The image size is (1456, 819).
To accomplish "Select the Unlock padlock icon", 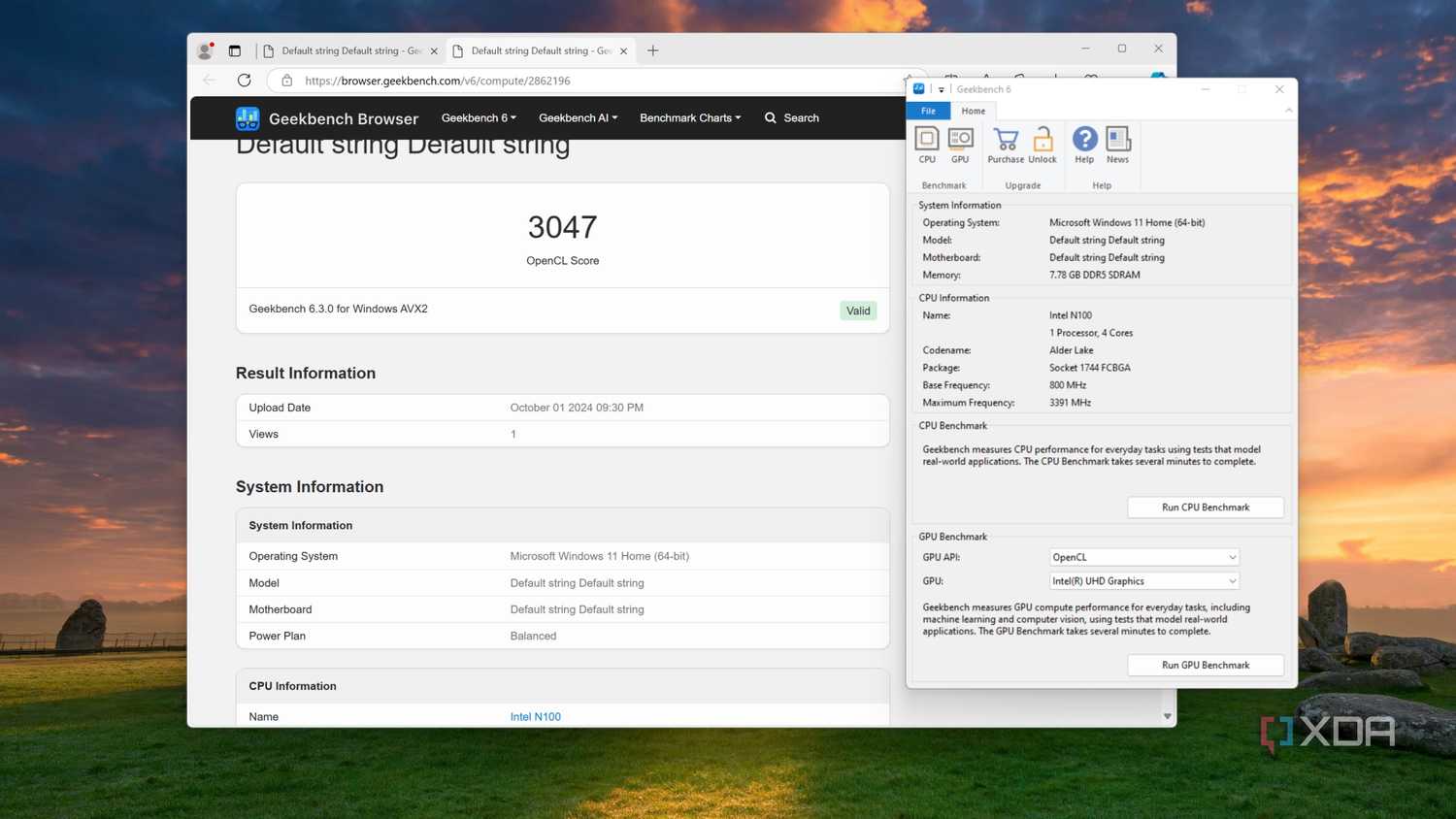I will (x=1042, y=146).
